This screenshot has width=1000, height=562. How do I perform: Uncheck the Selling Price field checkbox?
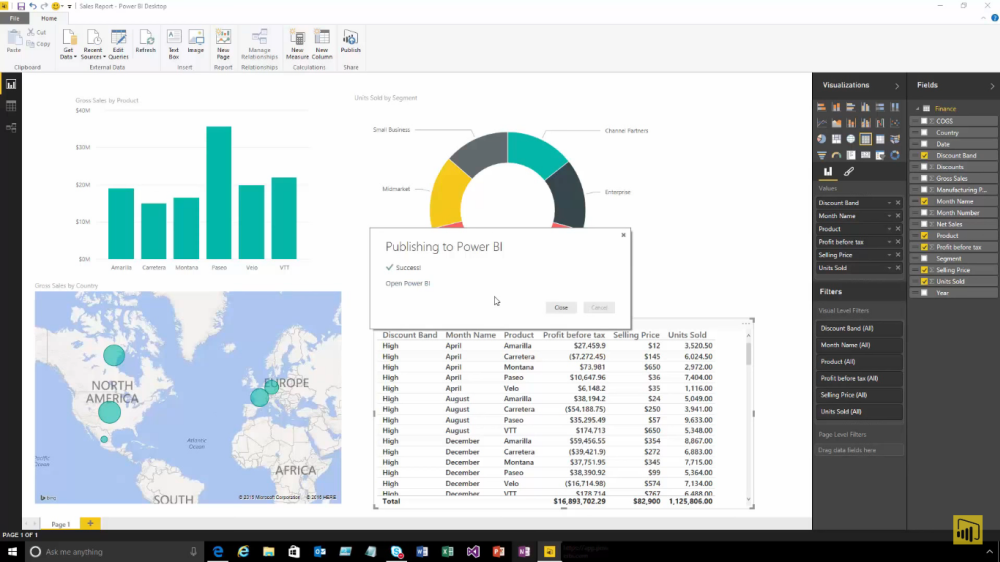pyautogui.click(x=924, y=270)
